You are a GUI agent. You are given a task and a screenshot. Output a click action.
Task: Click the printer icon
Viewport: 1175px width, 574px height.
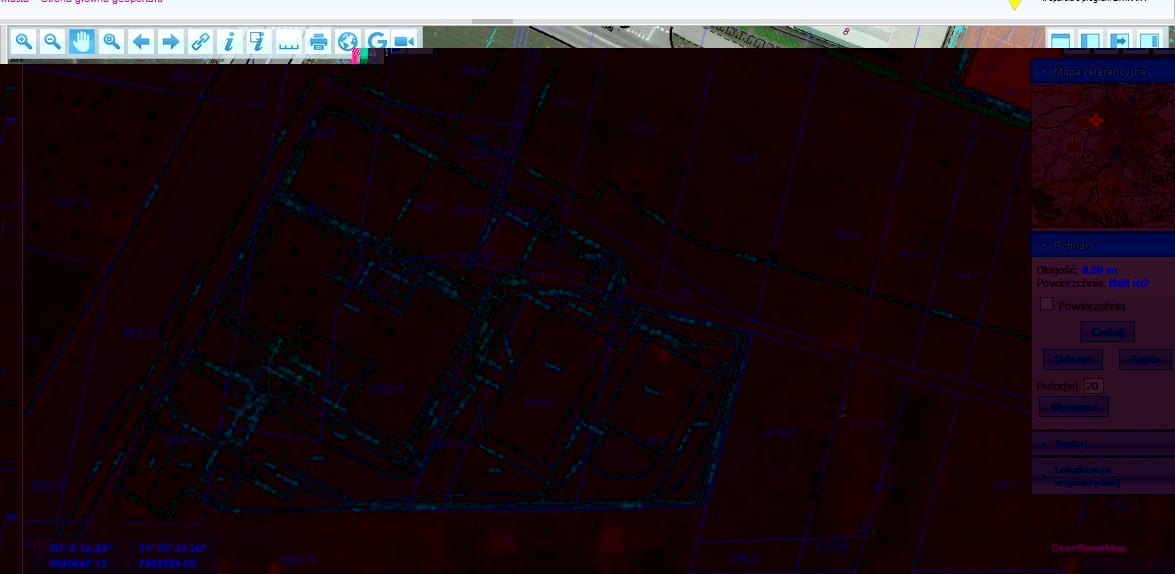point(318,41)
